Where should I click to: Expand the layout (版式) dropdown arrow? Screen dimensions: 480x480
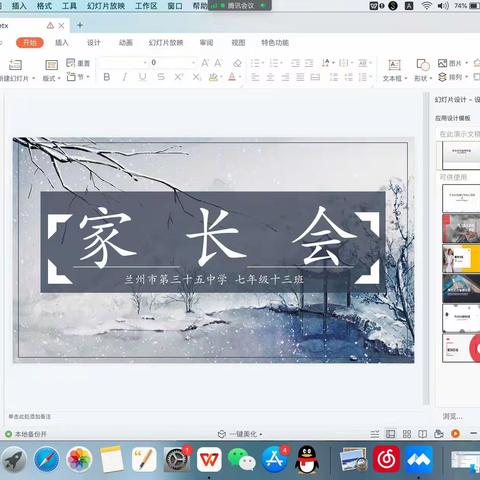pyautogui.click(x=59, y=79)
